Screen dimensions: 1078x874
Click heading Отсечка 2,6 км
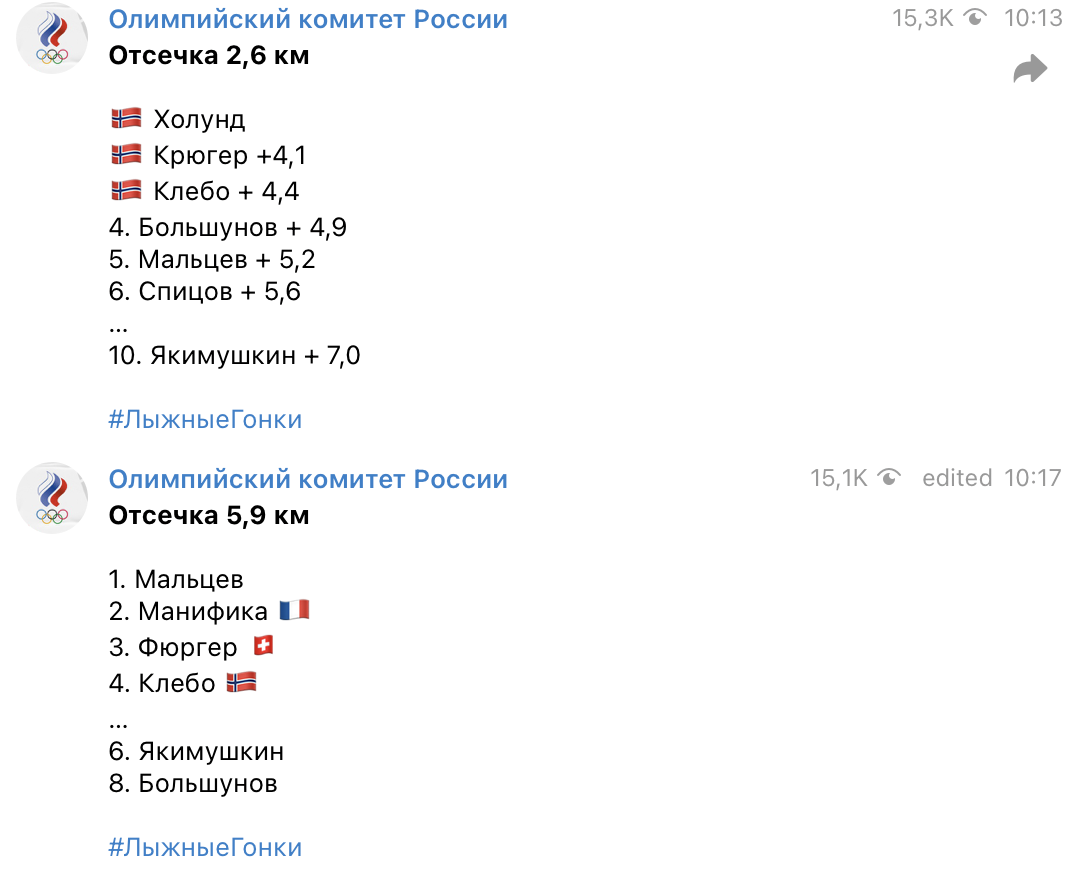(209, 55)
